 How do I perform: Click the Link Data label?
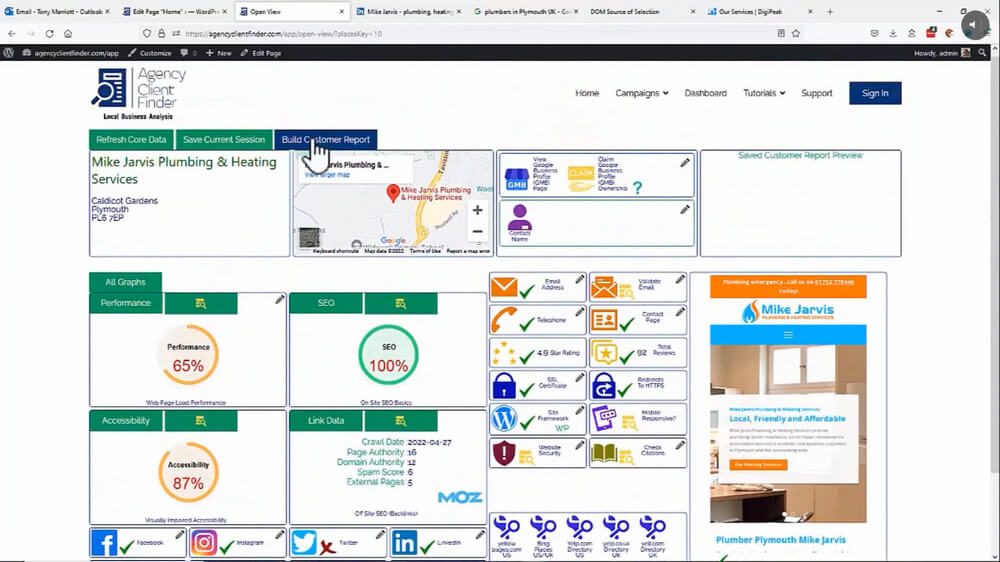(326, 421)
